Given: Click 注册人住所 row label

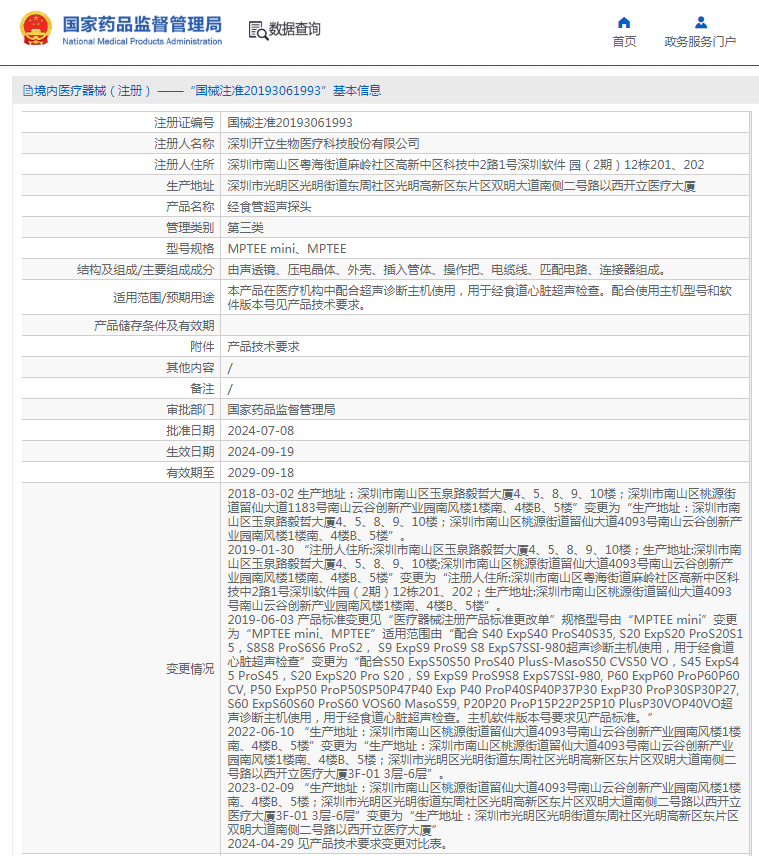Looking at the screenshot, I should pyautogui.click(x=184, y=165).
